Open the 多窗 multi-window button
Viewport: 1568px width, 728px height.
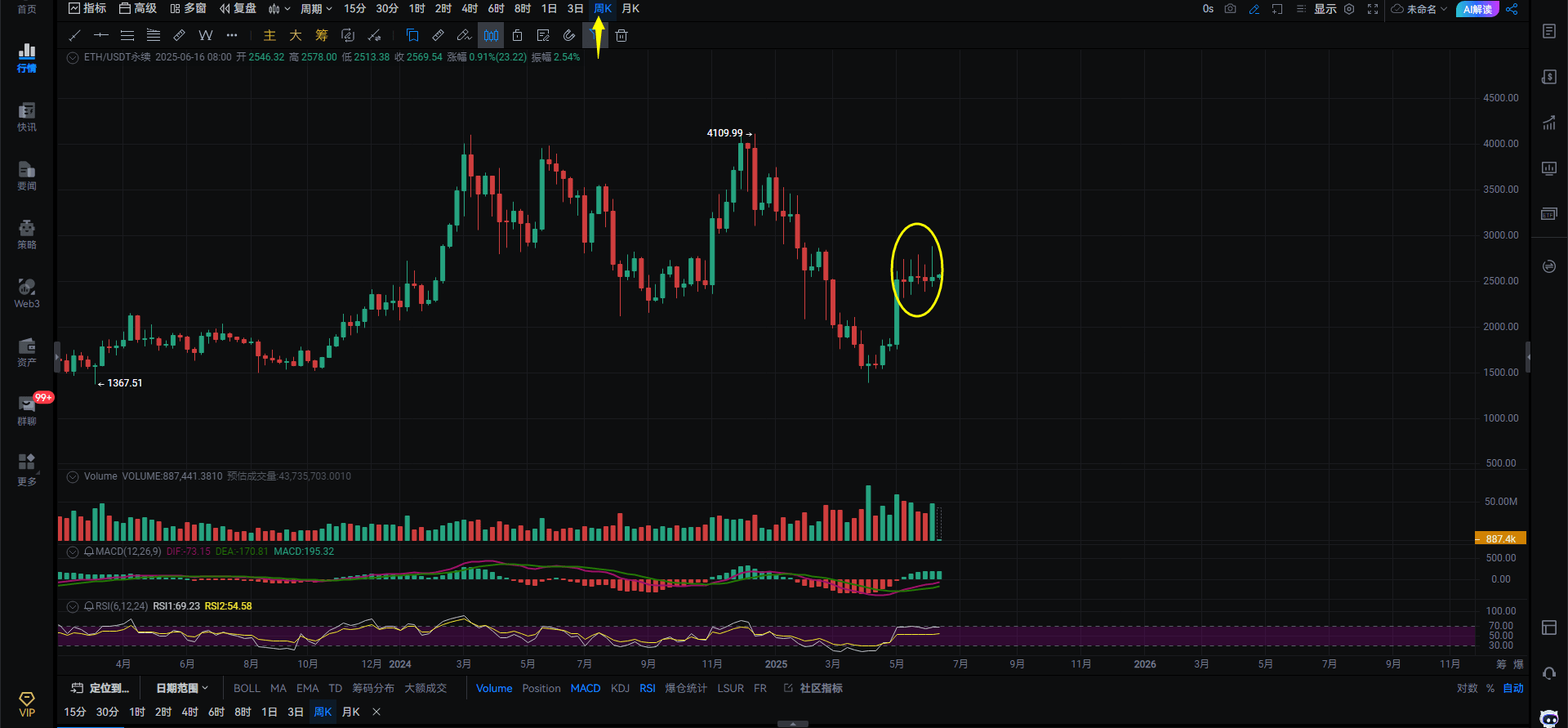tap(188, 8)
